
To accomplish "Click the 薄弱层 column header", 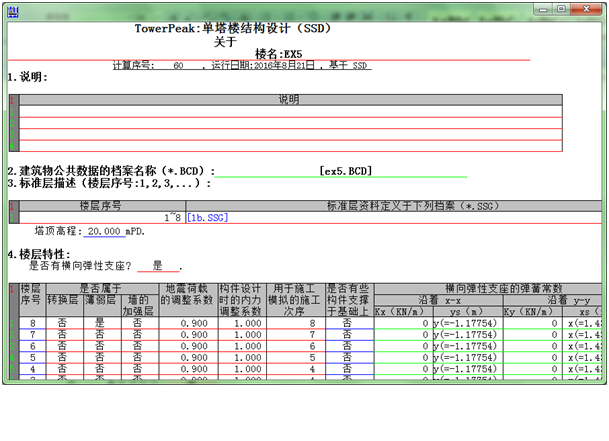I will click(x=102, y=305).
